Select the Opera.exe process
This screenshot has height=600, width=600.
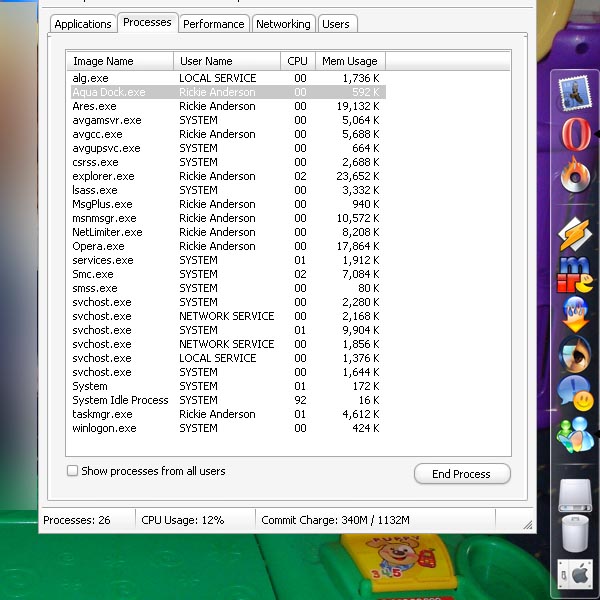click(228, 246)
